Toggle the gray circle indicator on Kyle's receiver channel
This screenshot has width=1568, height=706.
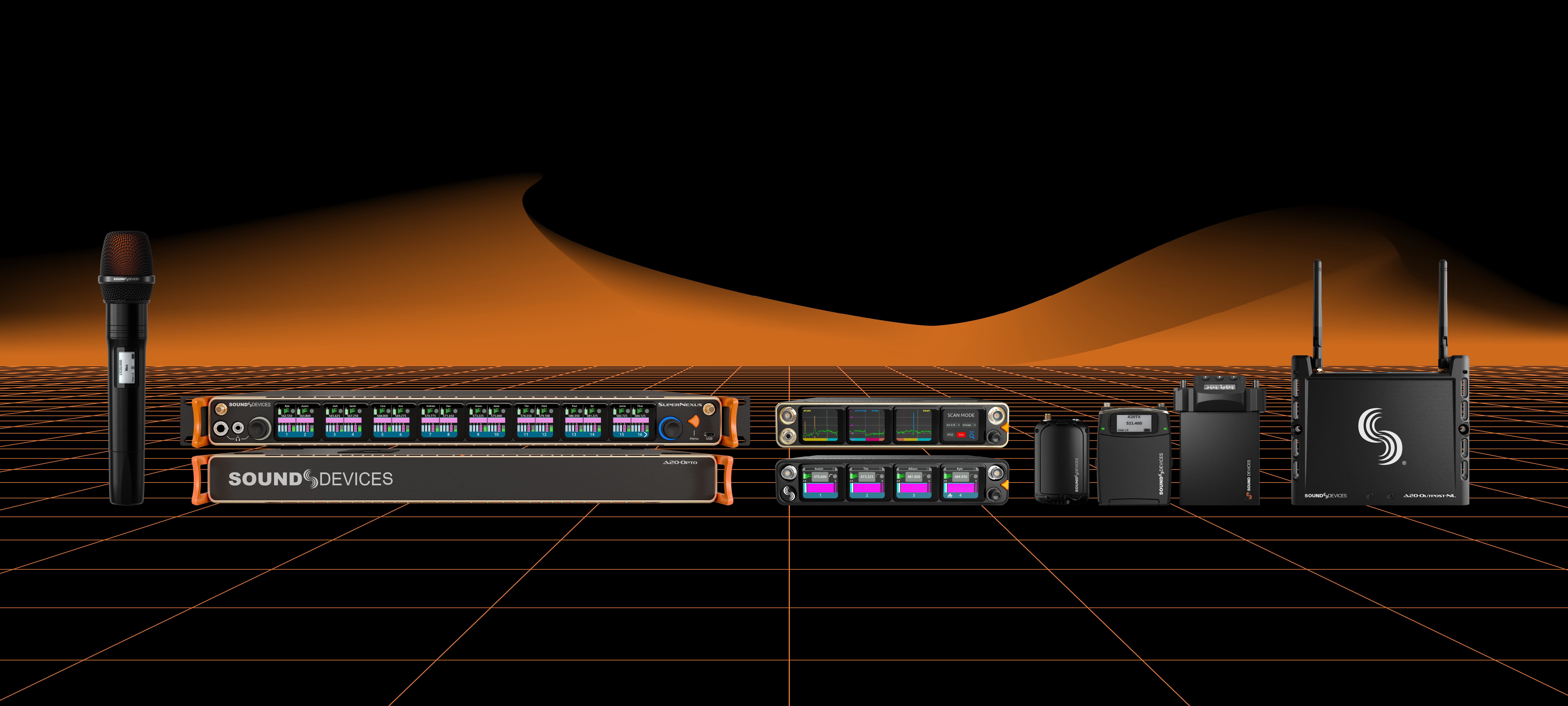coord(976,476)
